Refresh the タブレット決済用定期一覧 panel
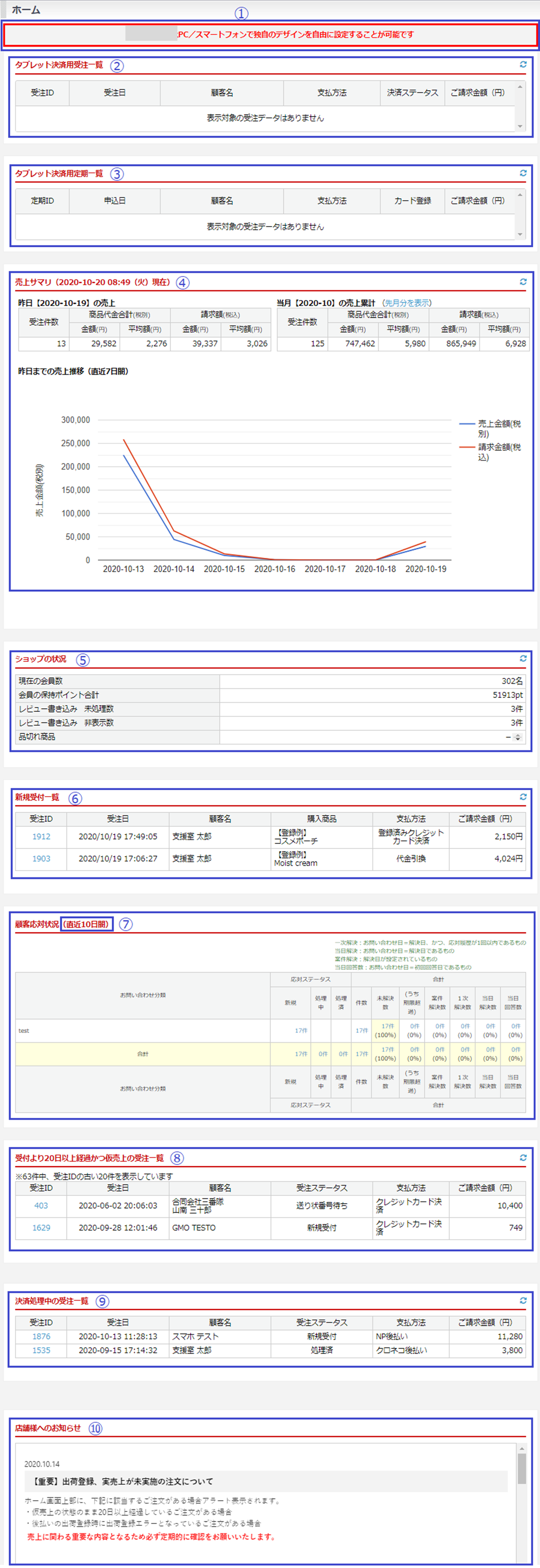This screenshot has height=1568, width=540. tap(523, 173)
